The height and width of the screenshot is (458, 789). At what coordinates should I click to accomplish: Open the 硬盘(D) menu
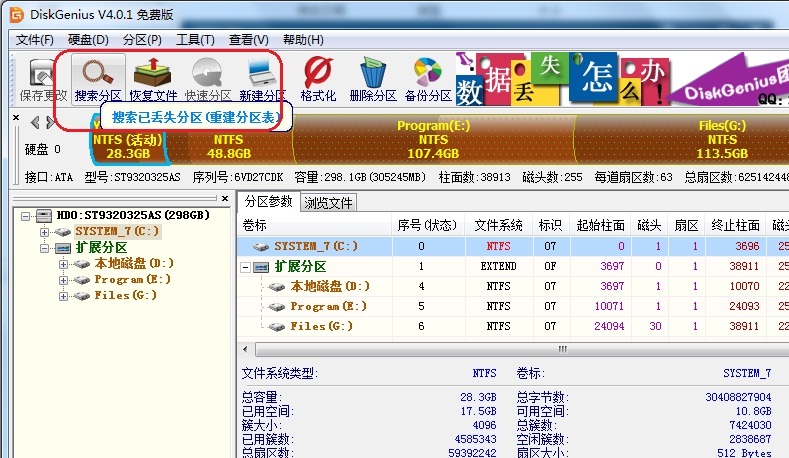(88, 39)
